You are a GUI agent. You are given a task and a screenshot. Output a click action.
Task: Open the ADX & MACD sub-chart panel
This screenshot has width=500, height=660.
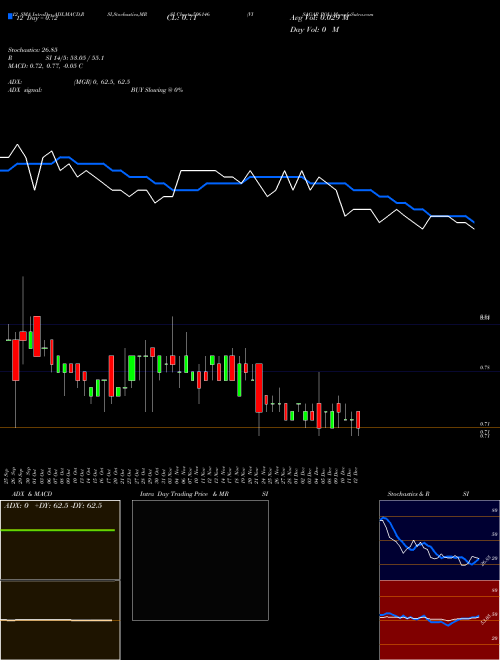click(60, 580)
